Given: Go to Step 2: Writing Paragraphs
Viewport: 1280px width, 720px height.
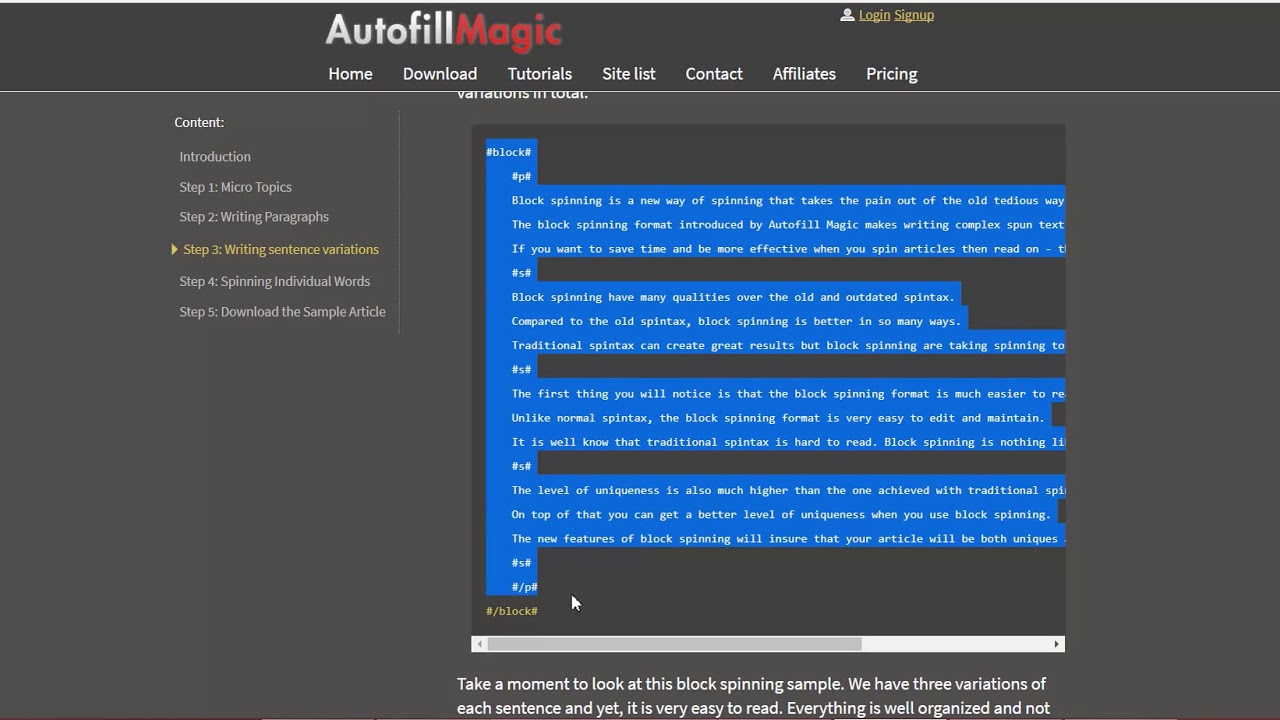Looking at the screenshot, I should (x=254, y=217).
